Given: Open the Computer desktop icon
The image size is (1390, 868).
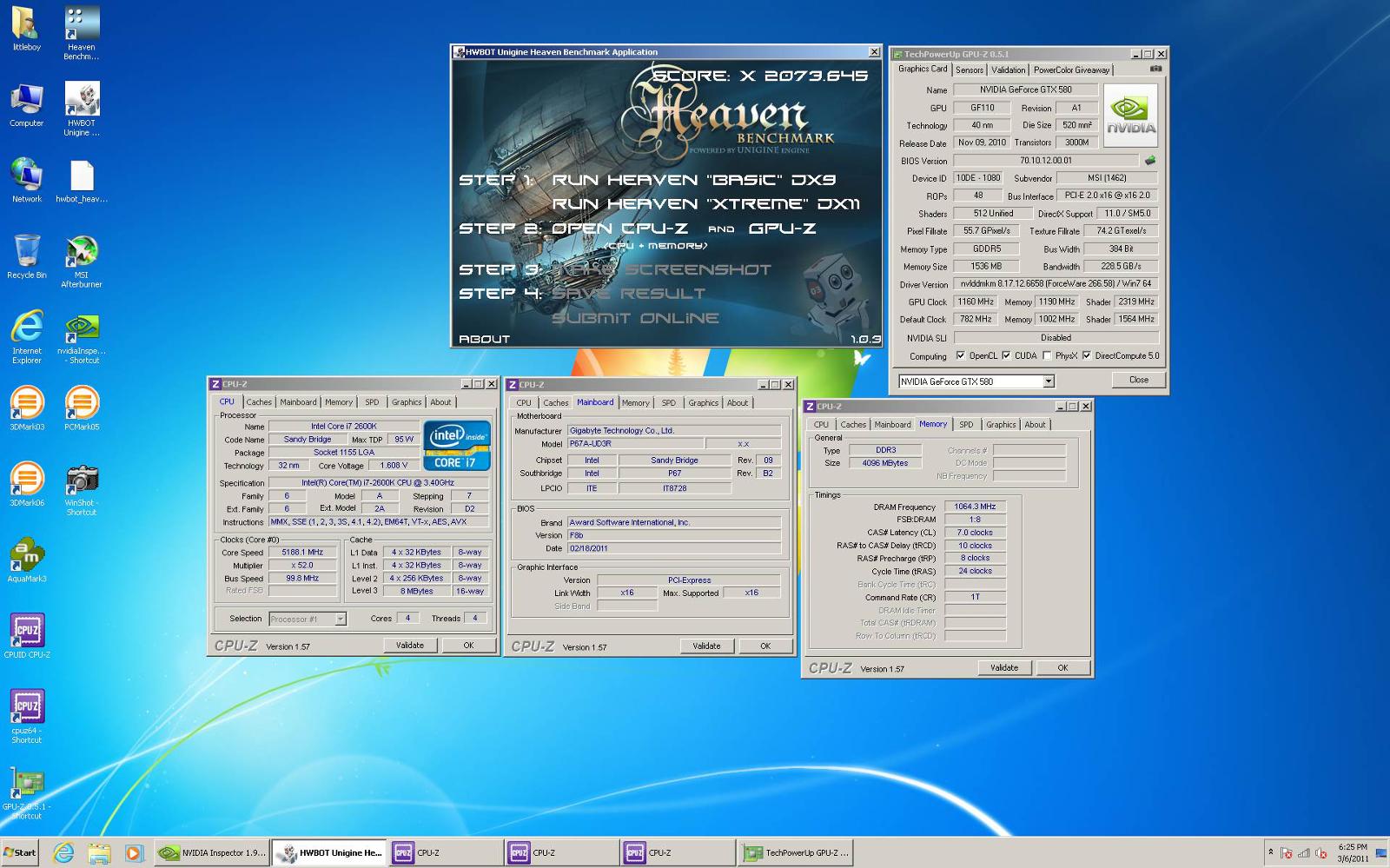Looking at the screenshot, I should pos(26,104).
